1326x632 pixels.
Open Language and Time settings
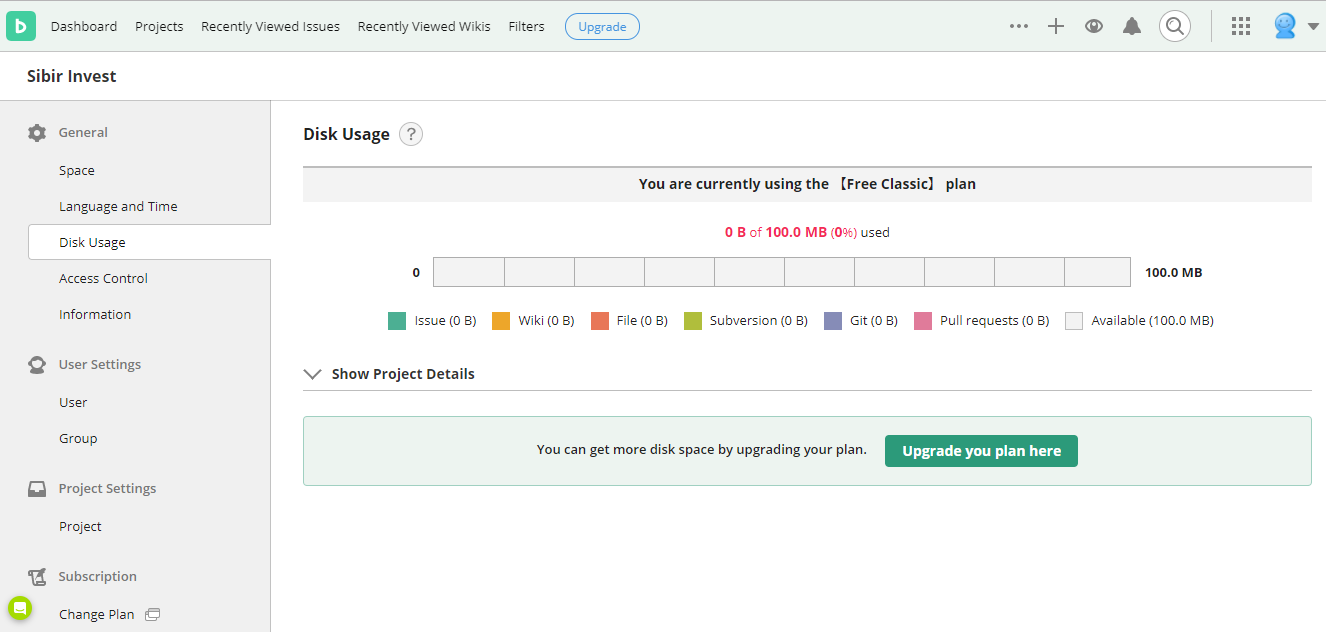pos(118,207)
